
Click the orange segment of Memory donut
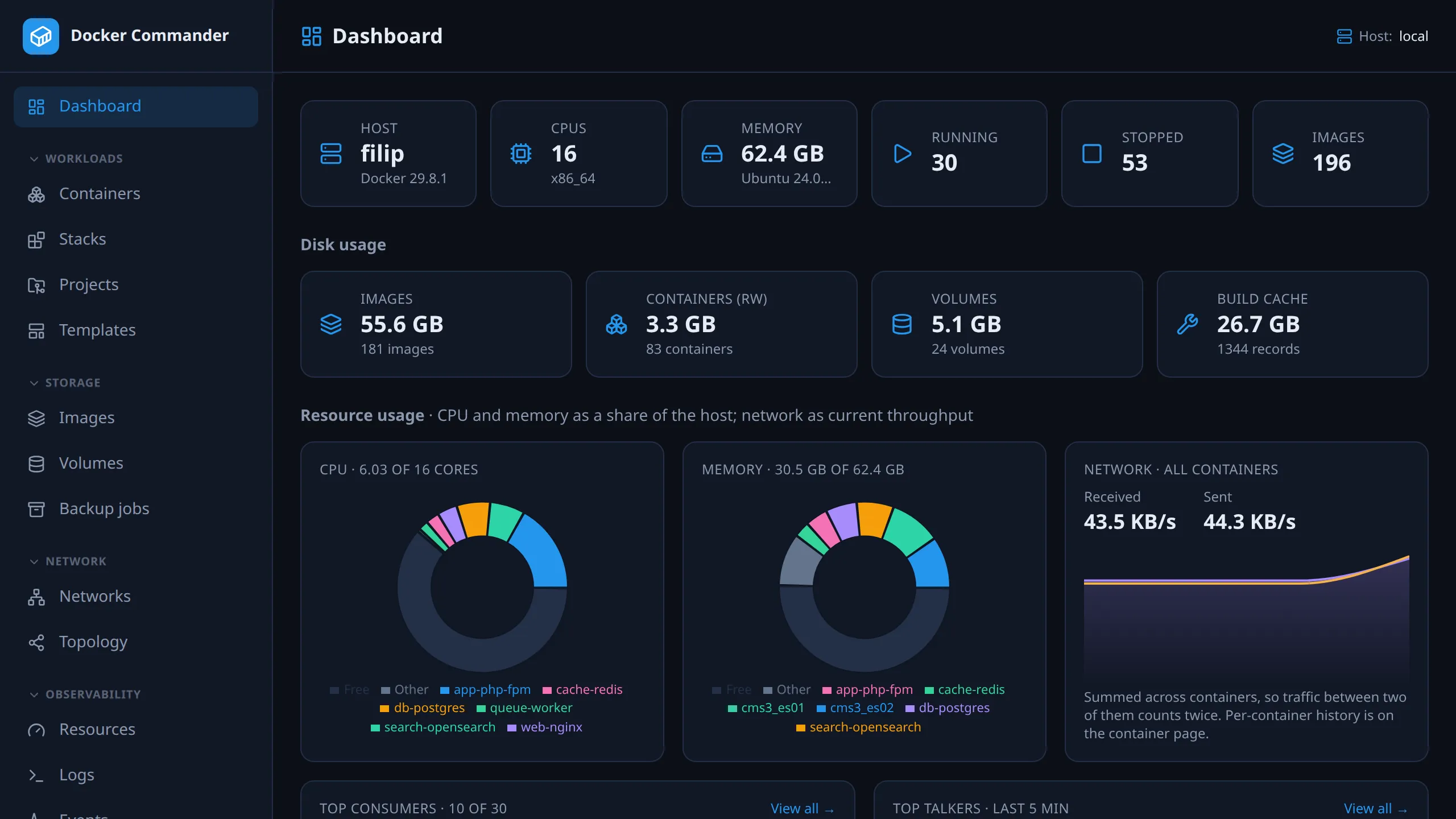point(874,519)
